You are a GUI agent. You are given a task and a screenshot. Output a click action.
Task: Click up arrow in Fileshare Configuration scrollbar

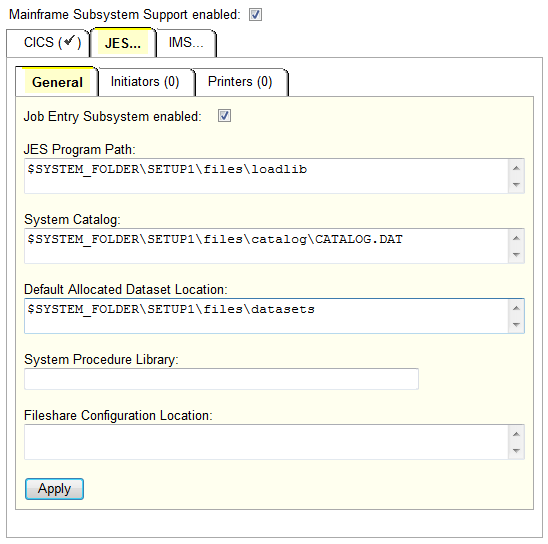(x=516, y=434)
